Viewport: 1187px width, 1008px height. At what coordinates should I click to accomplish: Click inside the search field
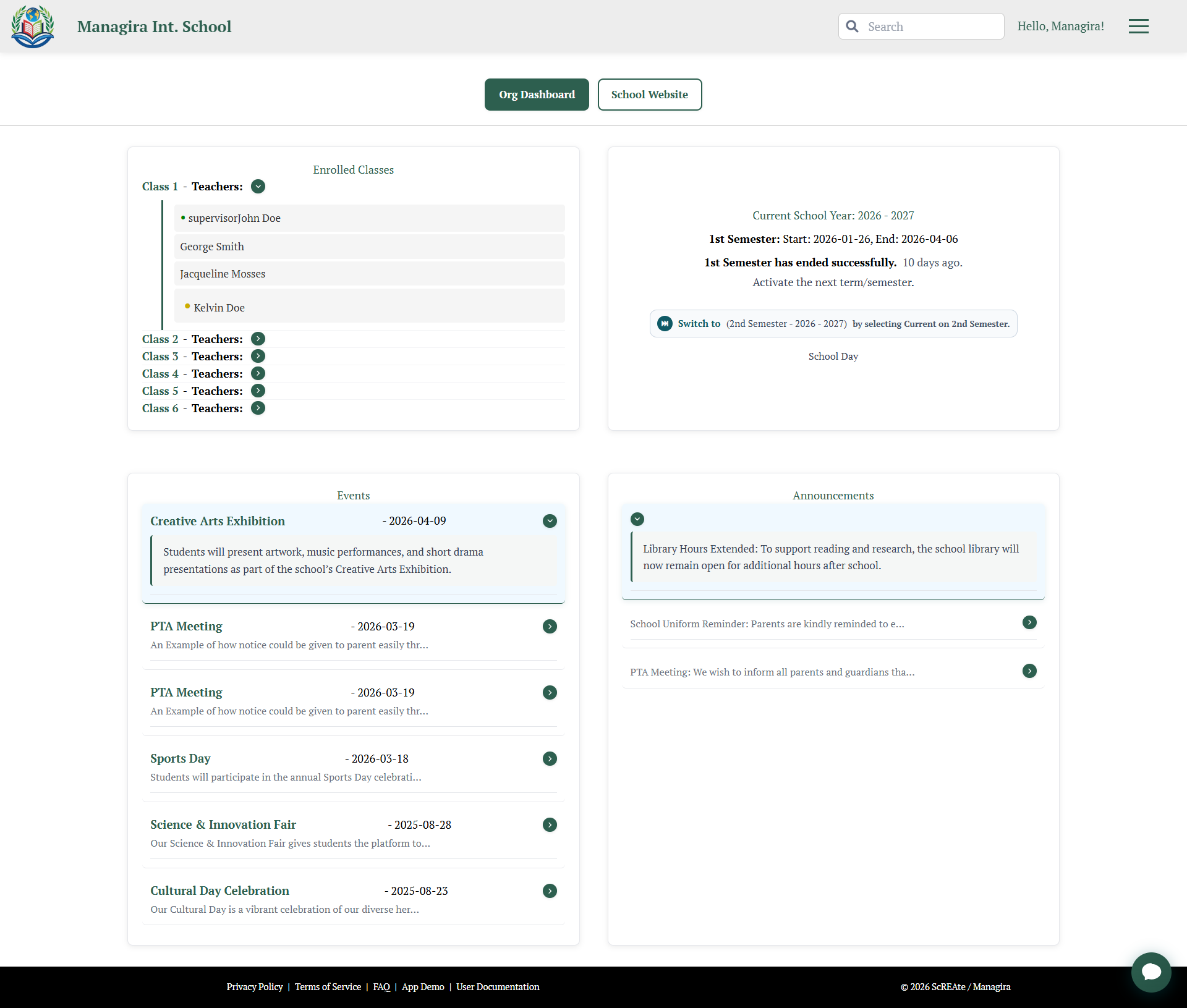pos(927,26)
